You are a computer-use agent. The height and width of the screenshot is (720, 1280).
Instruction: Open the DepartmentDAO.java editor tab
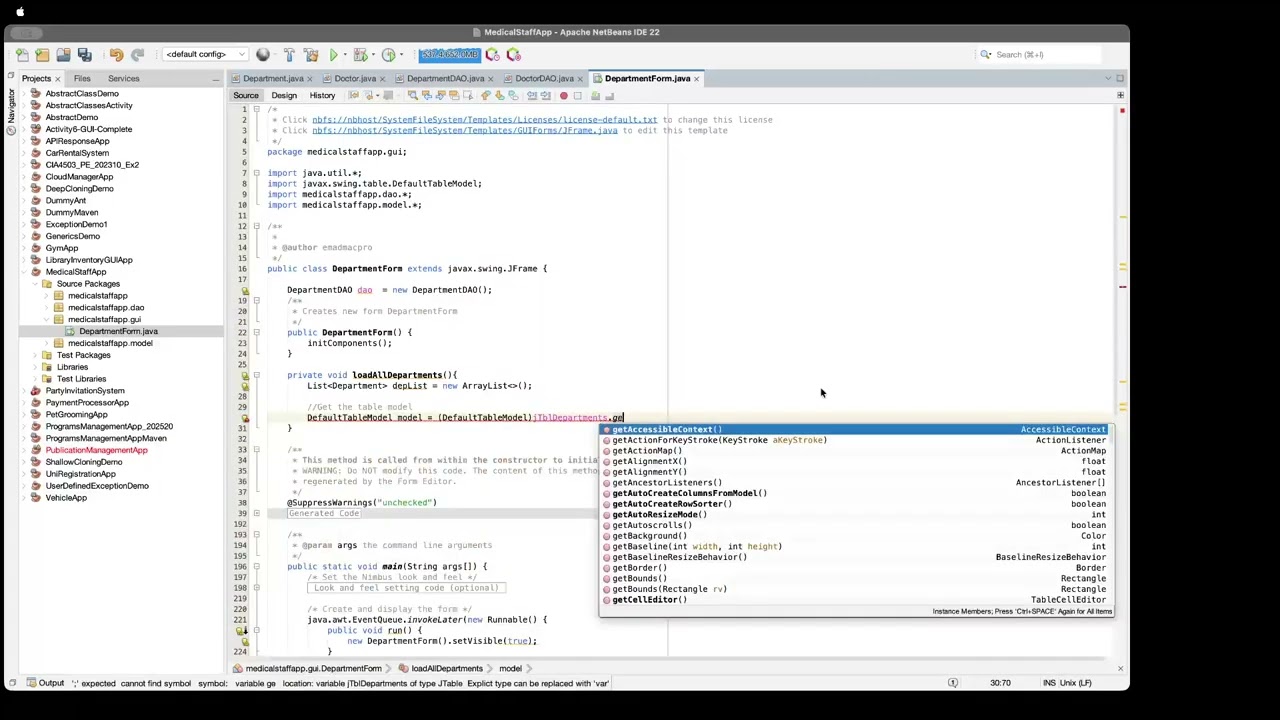pos(445,78)
